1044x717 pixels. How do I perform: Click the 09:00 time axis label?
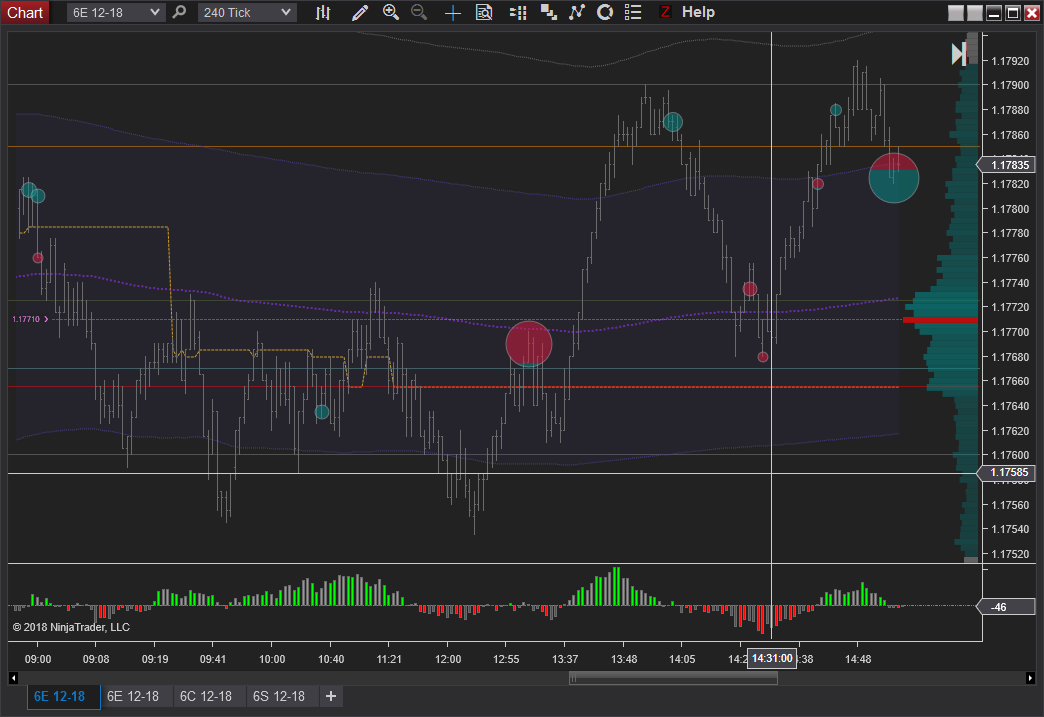point(38,659)
